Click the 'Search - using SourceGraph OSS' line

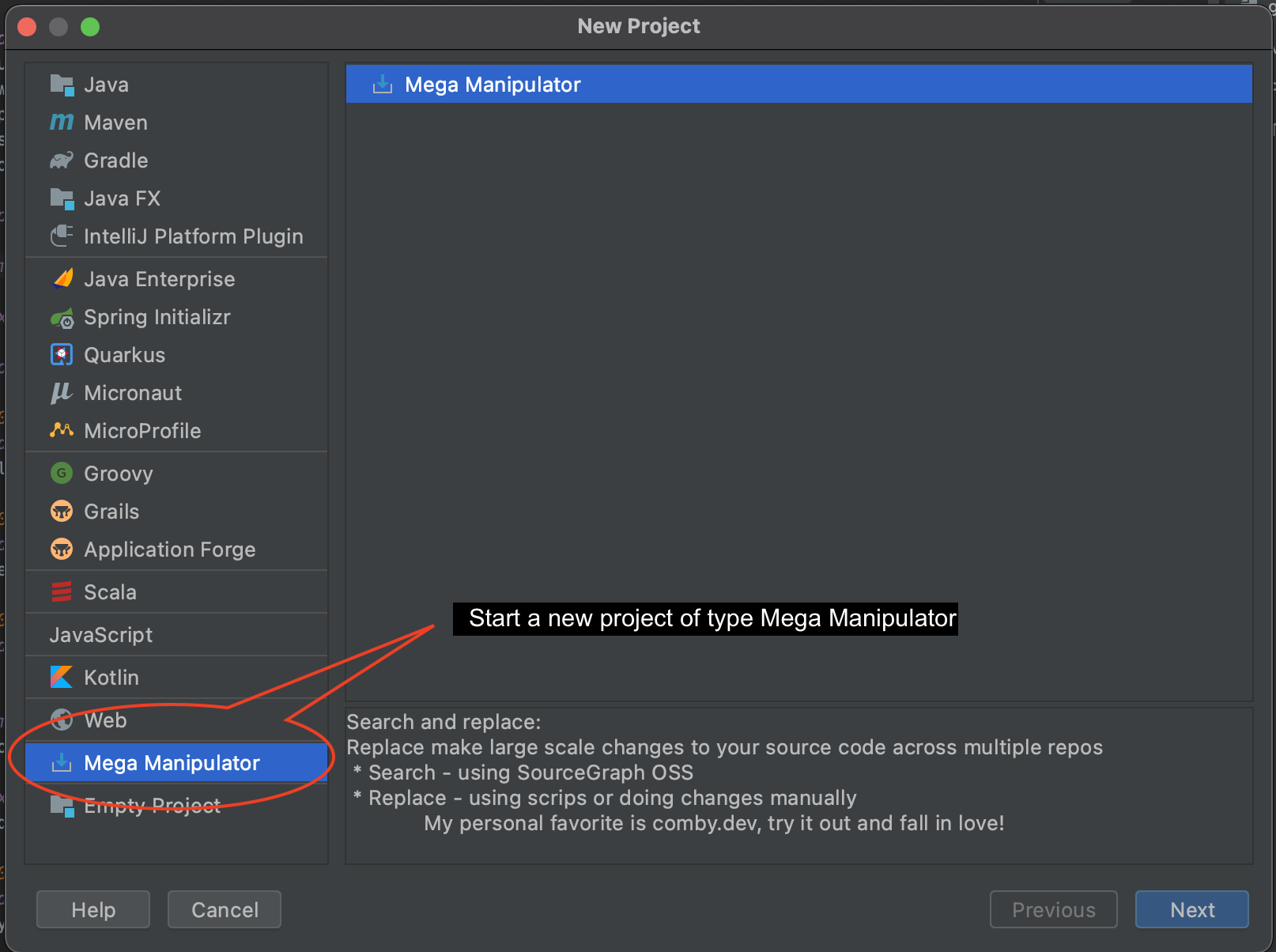tap(523, 773)
